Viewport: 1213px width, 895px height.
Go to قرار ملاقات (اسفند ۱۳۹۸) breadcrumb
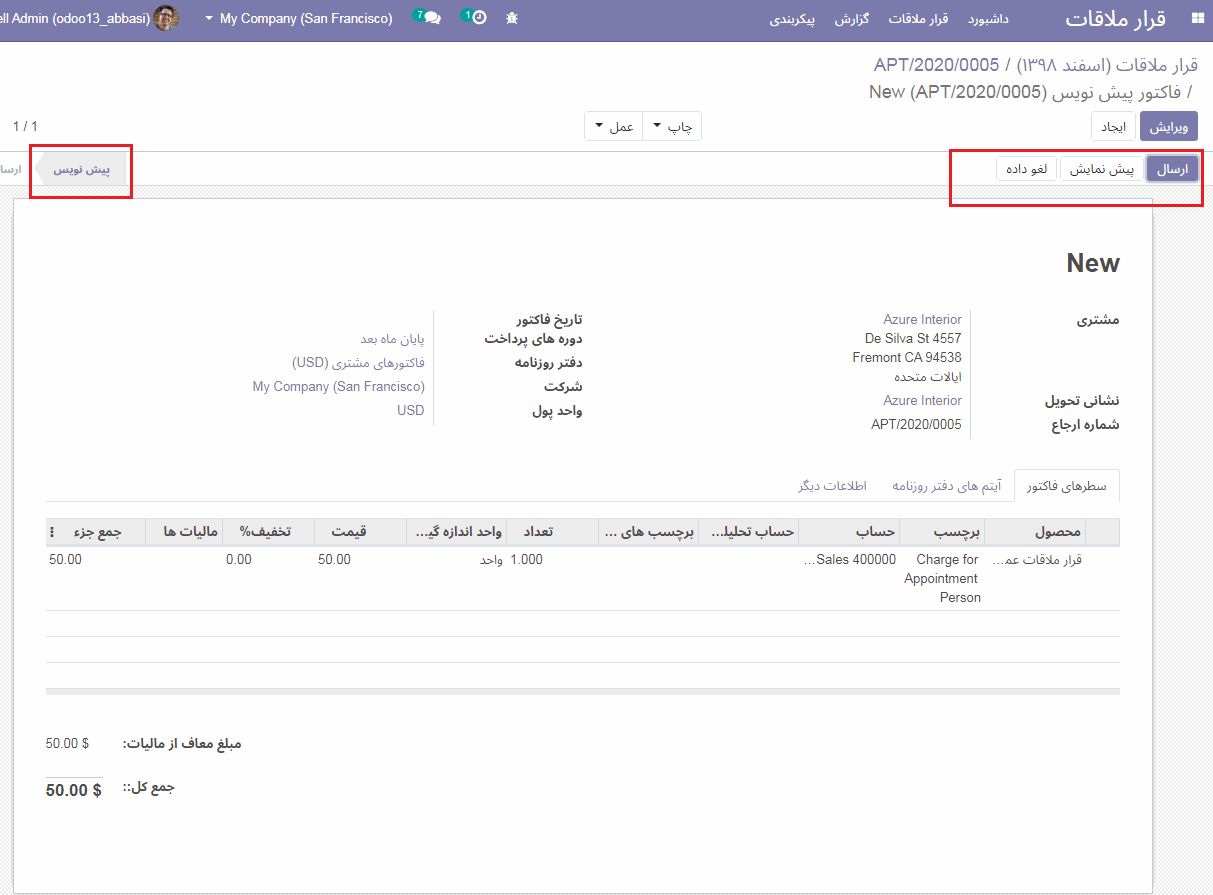1107,65
